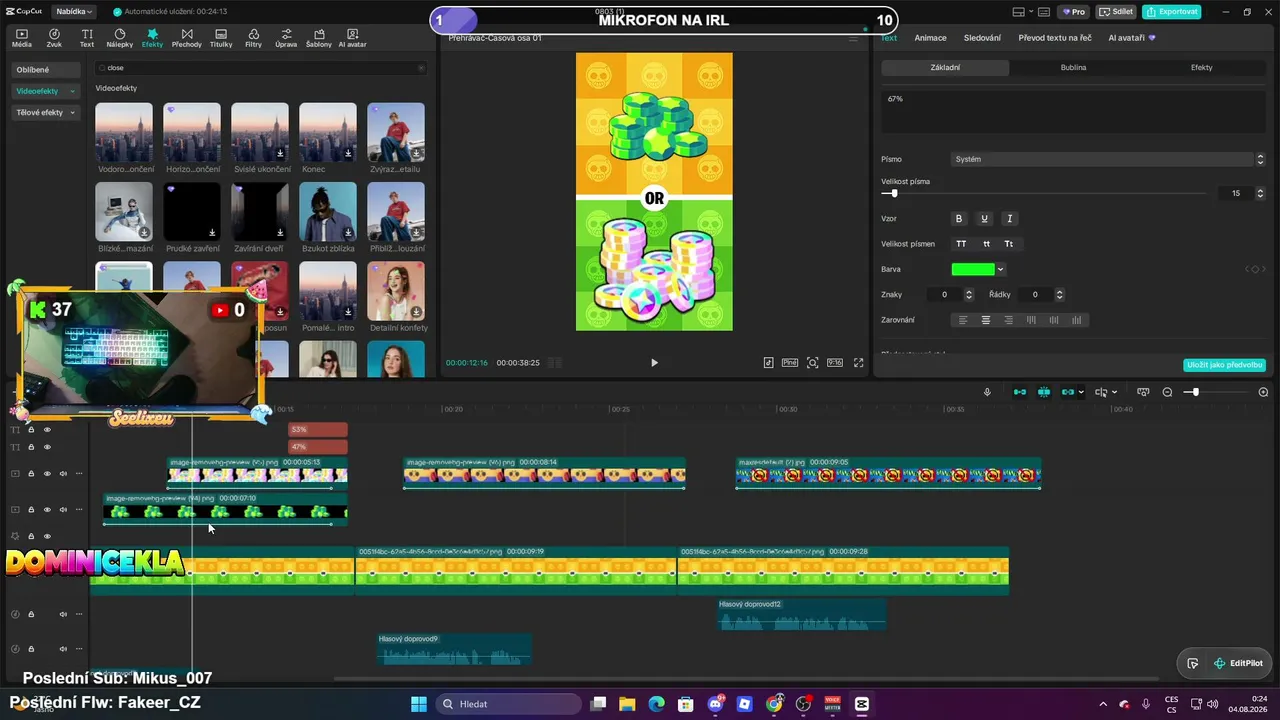This screenshot has height=720, width=1280.
Task: Toggle the main track magnet
Action: pyautogui.click(x=1020, y=392)
